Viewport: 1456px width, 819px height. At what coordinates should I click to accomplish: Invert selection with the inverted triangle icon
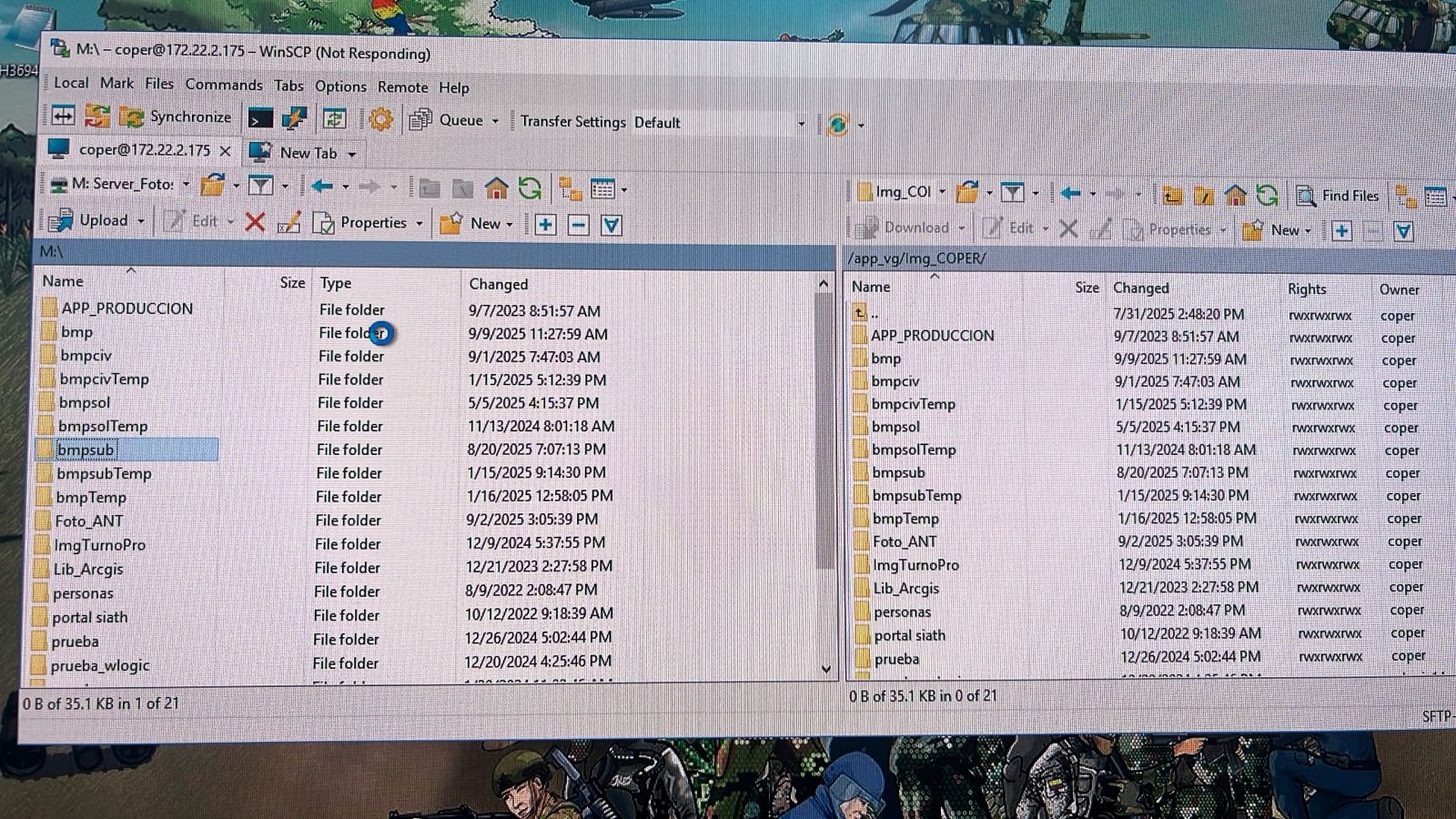(612, 225)
